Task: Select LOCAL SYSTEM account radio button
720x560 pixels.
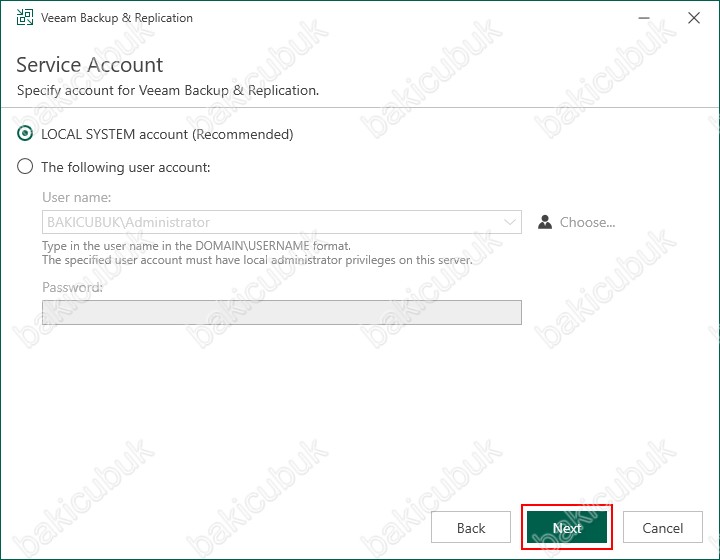Action: coord(25,134)
